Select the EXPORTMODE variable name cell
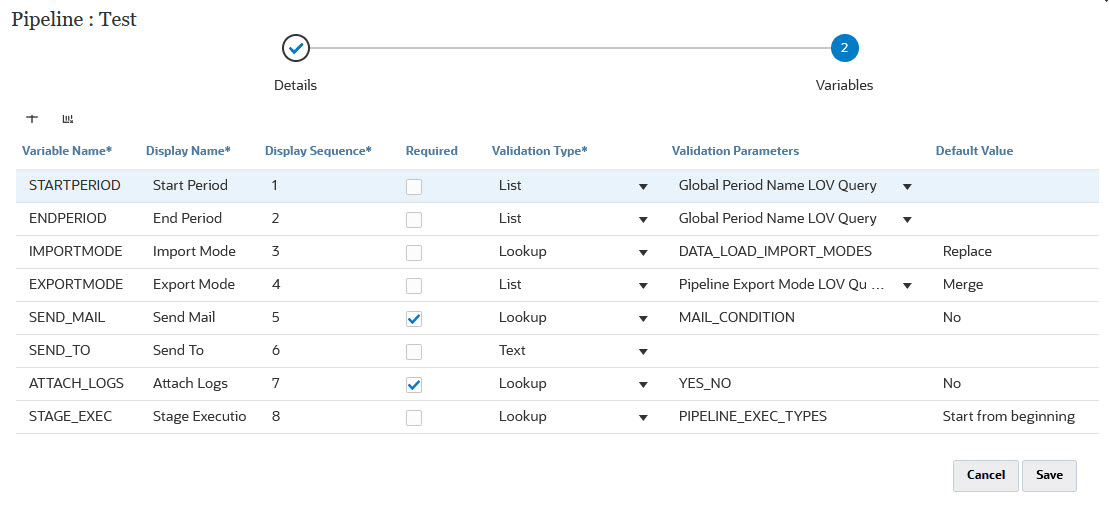This screenshot has width=1109, height=507. (76, 284)
